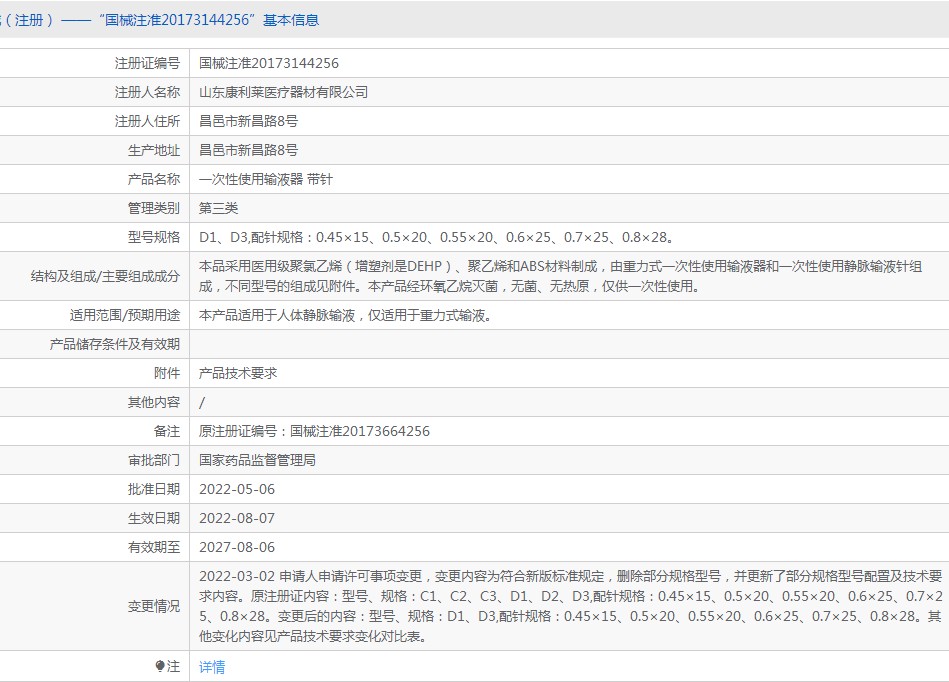Select the 变更情况 label
Screen dimensions: 949x682
click(154, 606)
